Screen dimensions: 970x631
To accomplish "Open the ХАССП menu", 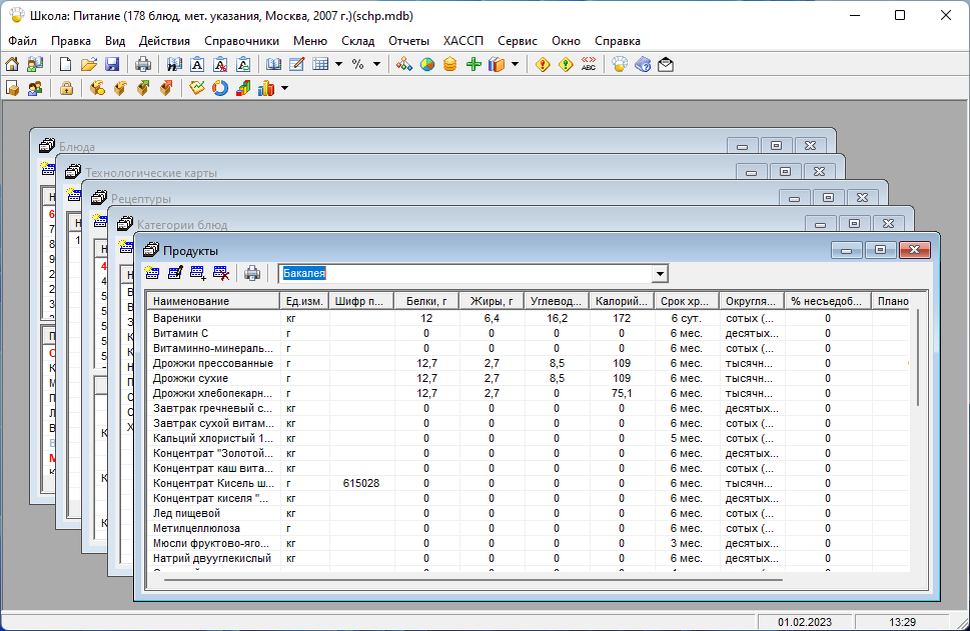I will point(463,41).
